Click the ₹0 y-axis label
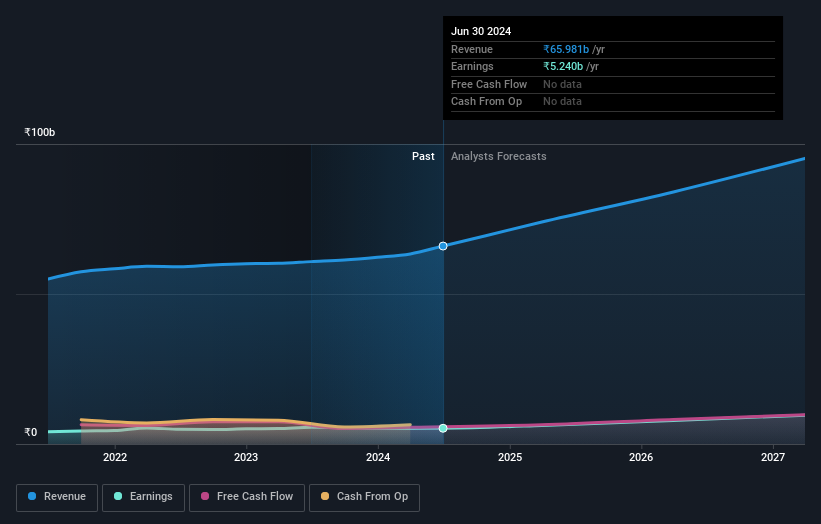821x524 pixels. (31, 432)
